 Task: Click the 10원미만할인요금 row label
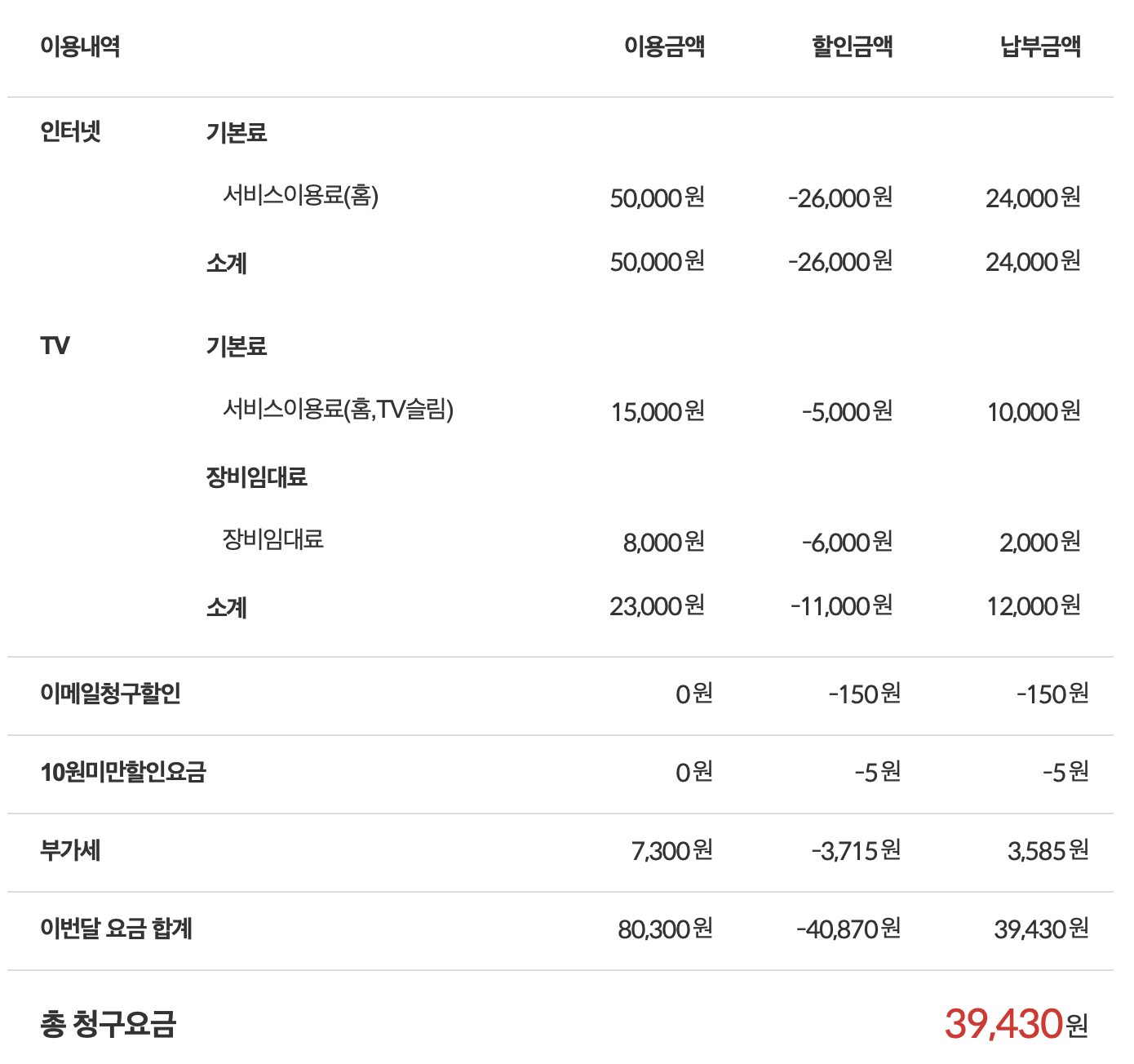[x=123, y=772]
